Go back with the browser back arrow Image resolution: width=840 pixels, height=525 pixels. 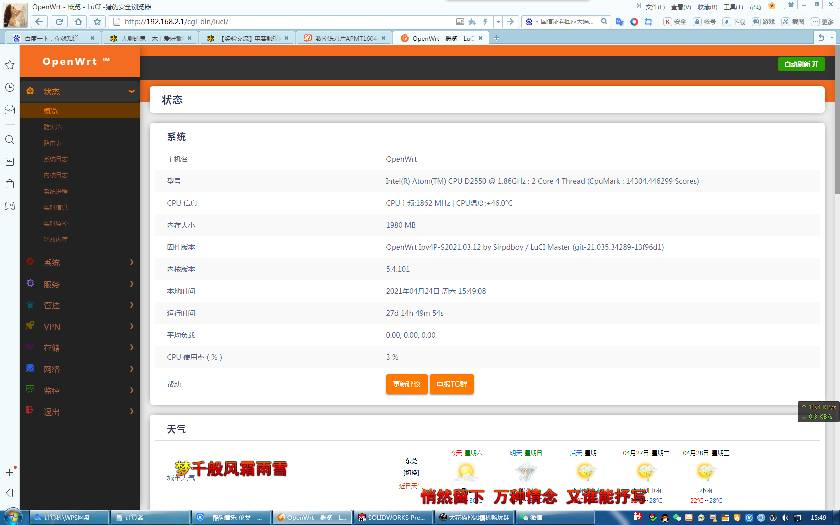click(39, 22)
